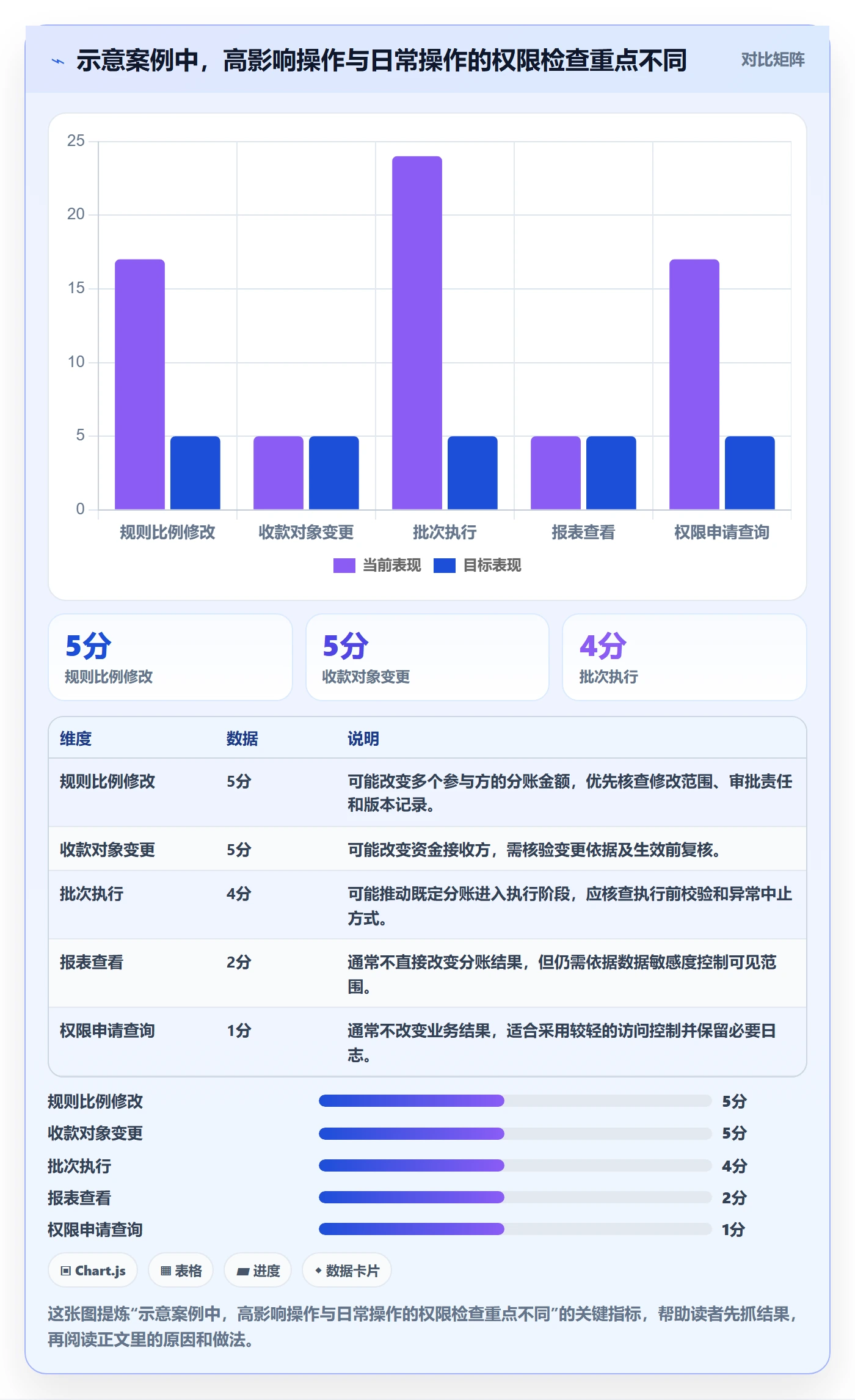Click the 收款对象变更 progress bar
Screen dimensions: 855x1400
point(515,1133)
